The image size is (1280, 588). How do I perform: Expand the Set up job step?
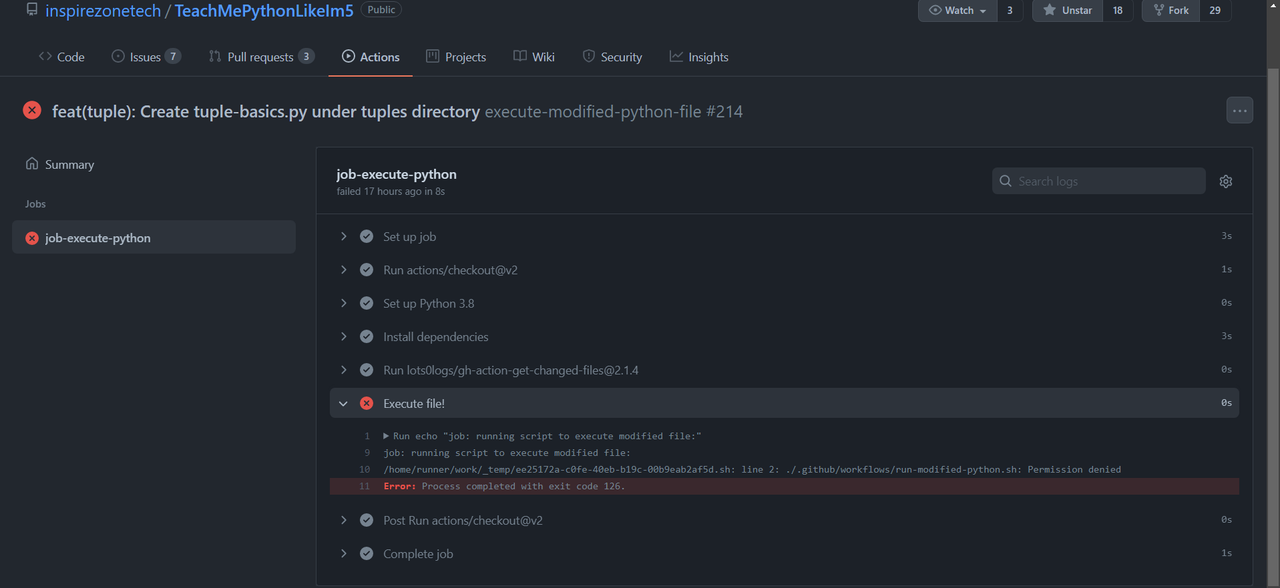click(x=784, y=236)
